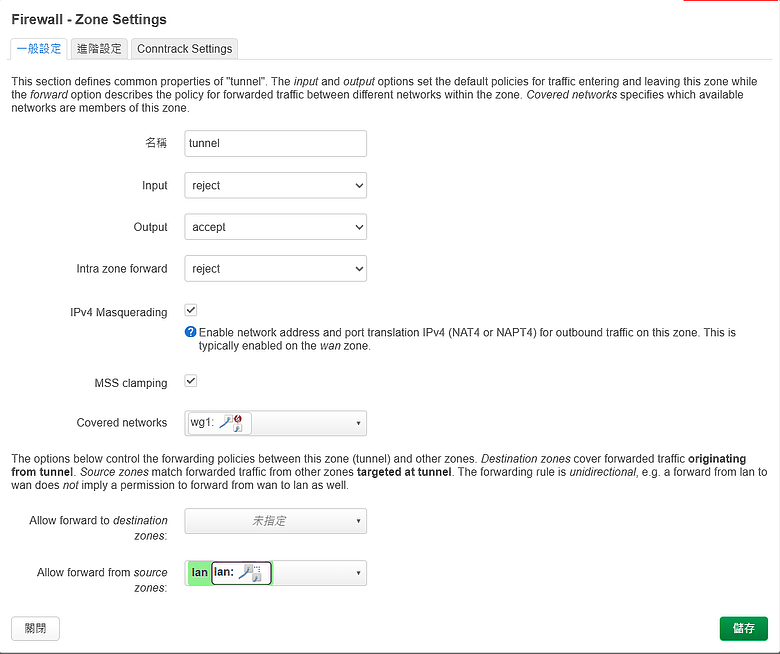Expand the Allow forward to destination zones dropdown

click(x=276, y=521)
